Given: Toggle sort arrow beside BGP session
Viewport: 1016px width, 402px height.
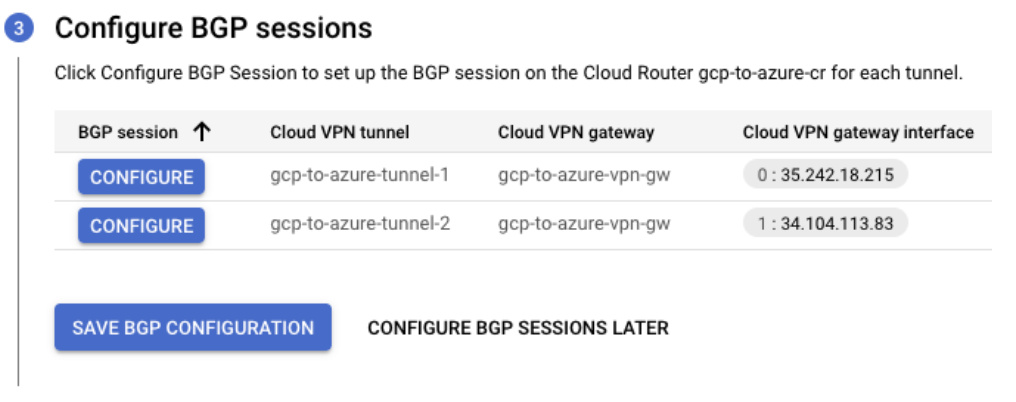Looking at the screenshot, I should [201, 132].
